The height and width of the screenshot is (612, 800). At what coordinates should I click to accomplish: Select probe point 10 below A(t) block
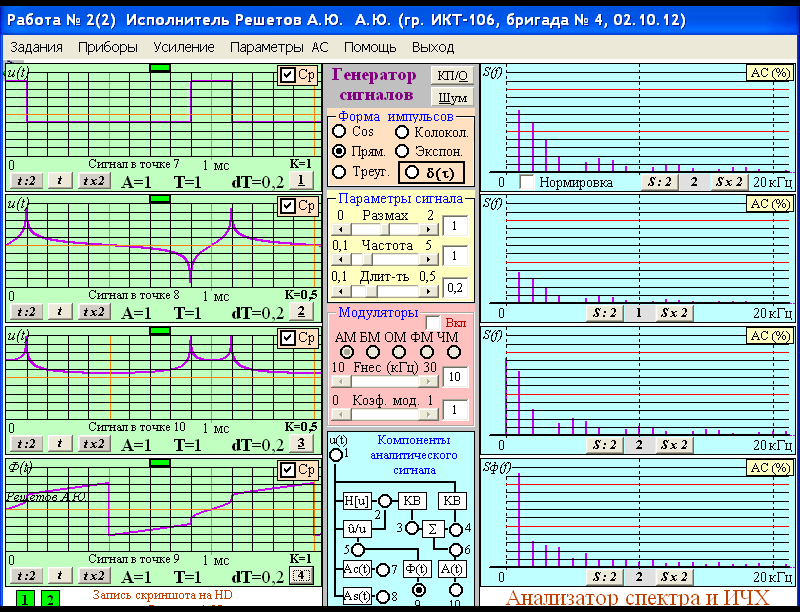click(x=456, y=590)
